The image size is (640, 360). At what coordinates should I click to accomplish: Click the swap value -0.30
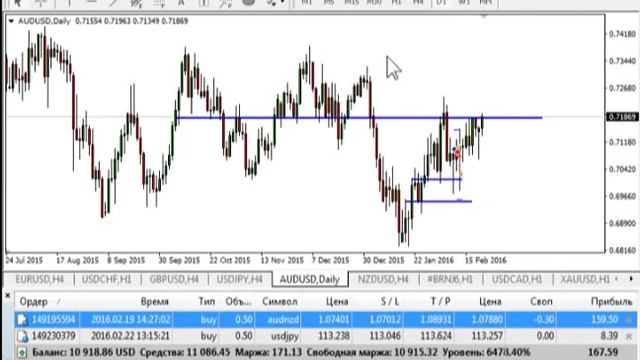(543, 320)
